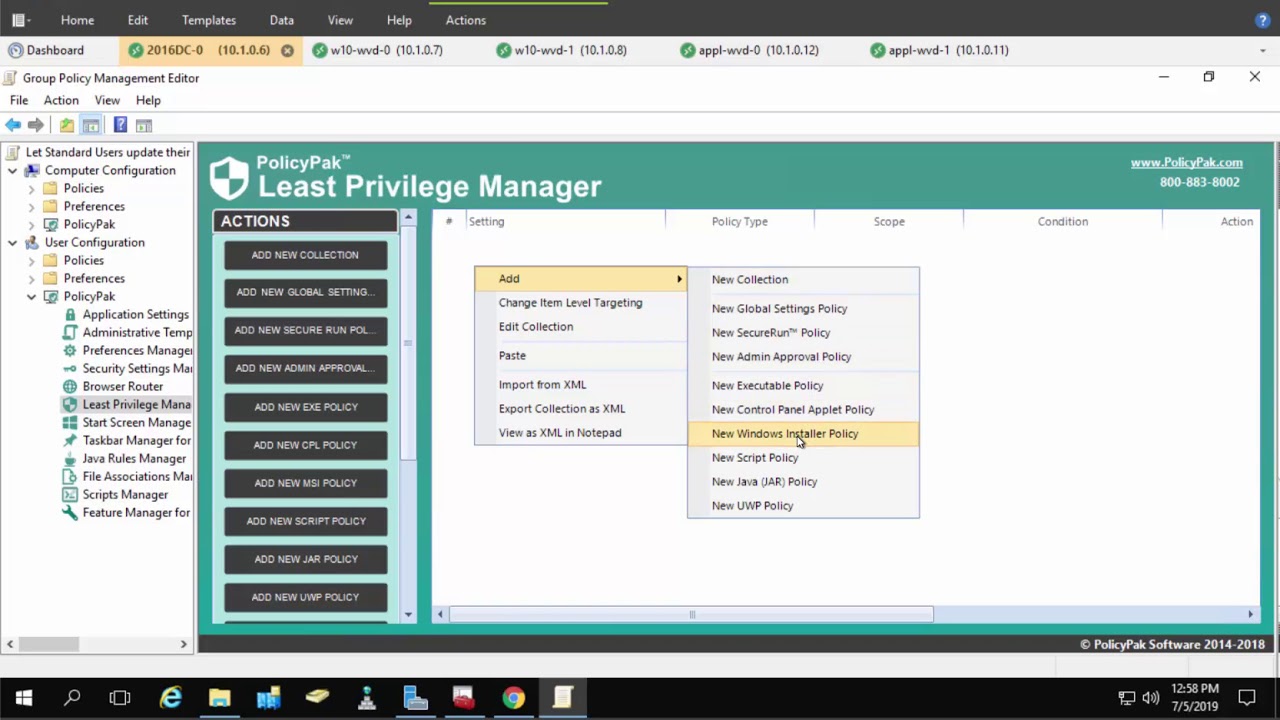
Task: Click ADD NEW EXE POLICY button
Action: coord(305,407)
